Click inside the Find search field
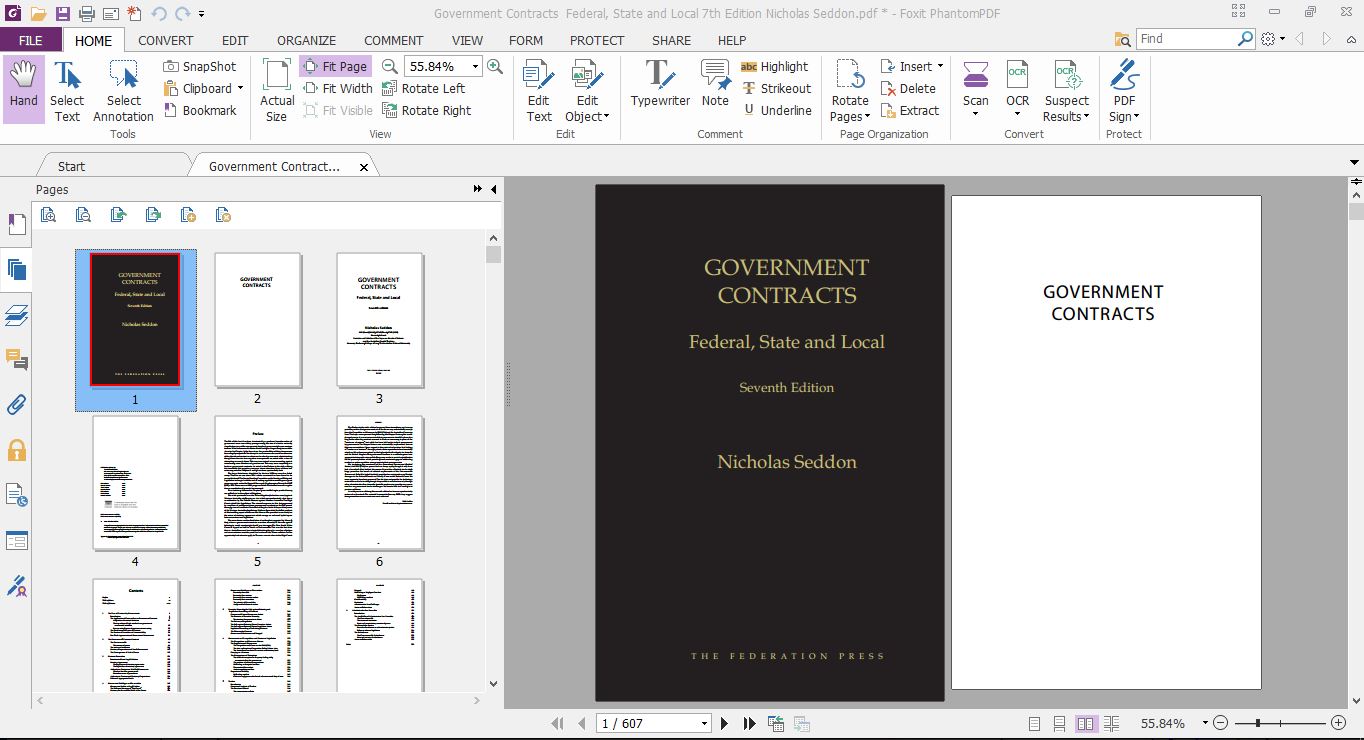Image resolution: width=1364 pixels, height=740 pixels. [1187, 38]
